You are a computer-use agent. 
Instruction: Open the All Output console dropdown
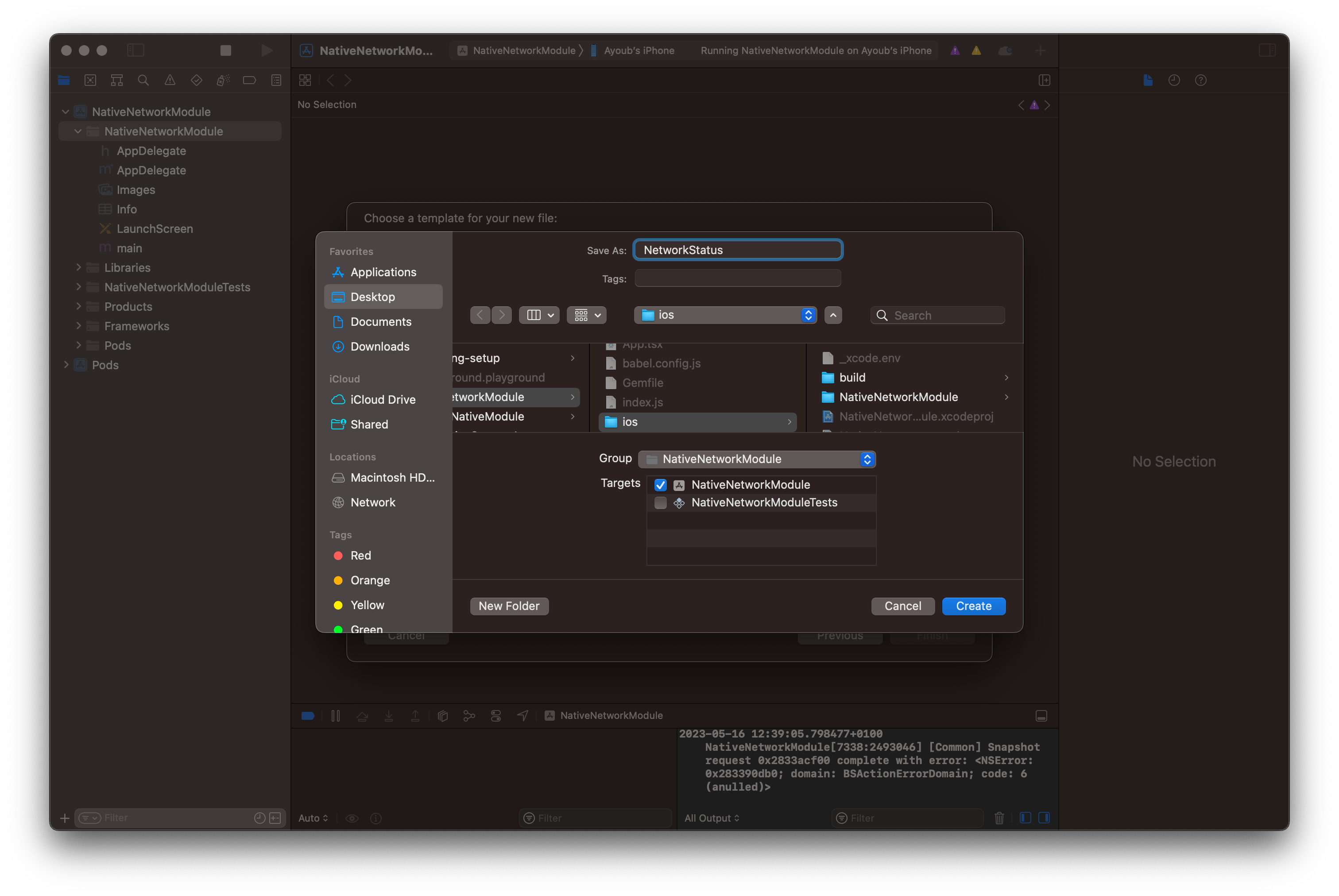[x=712, y=818]
